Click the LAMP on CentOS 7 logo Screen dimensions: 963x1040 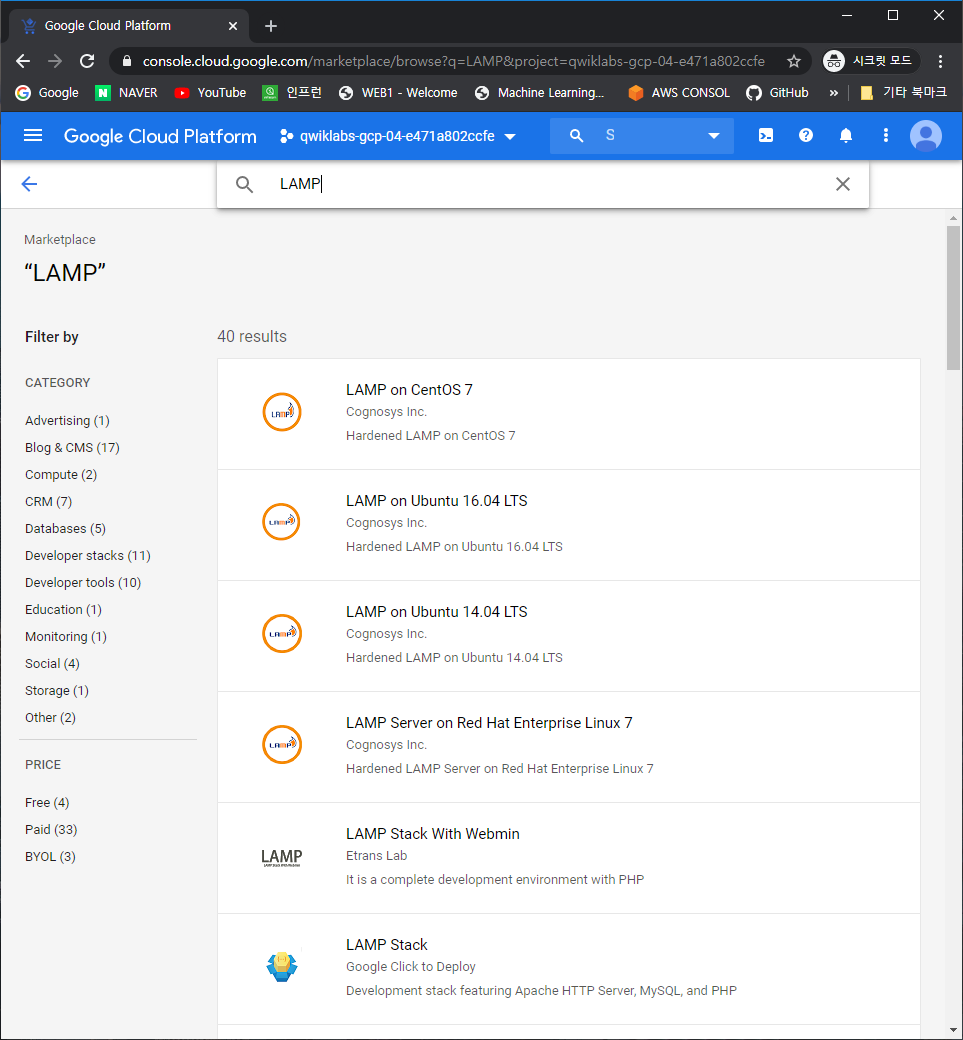pyautogui.click(x=282, y=412)
